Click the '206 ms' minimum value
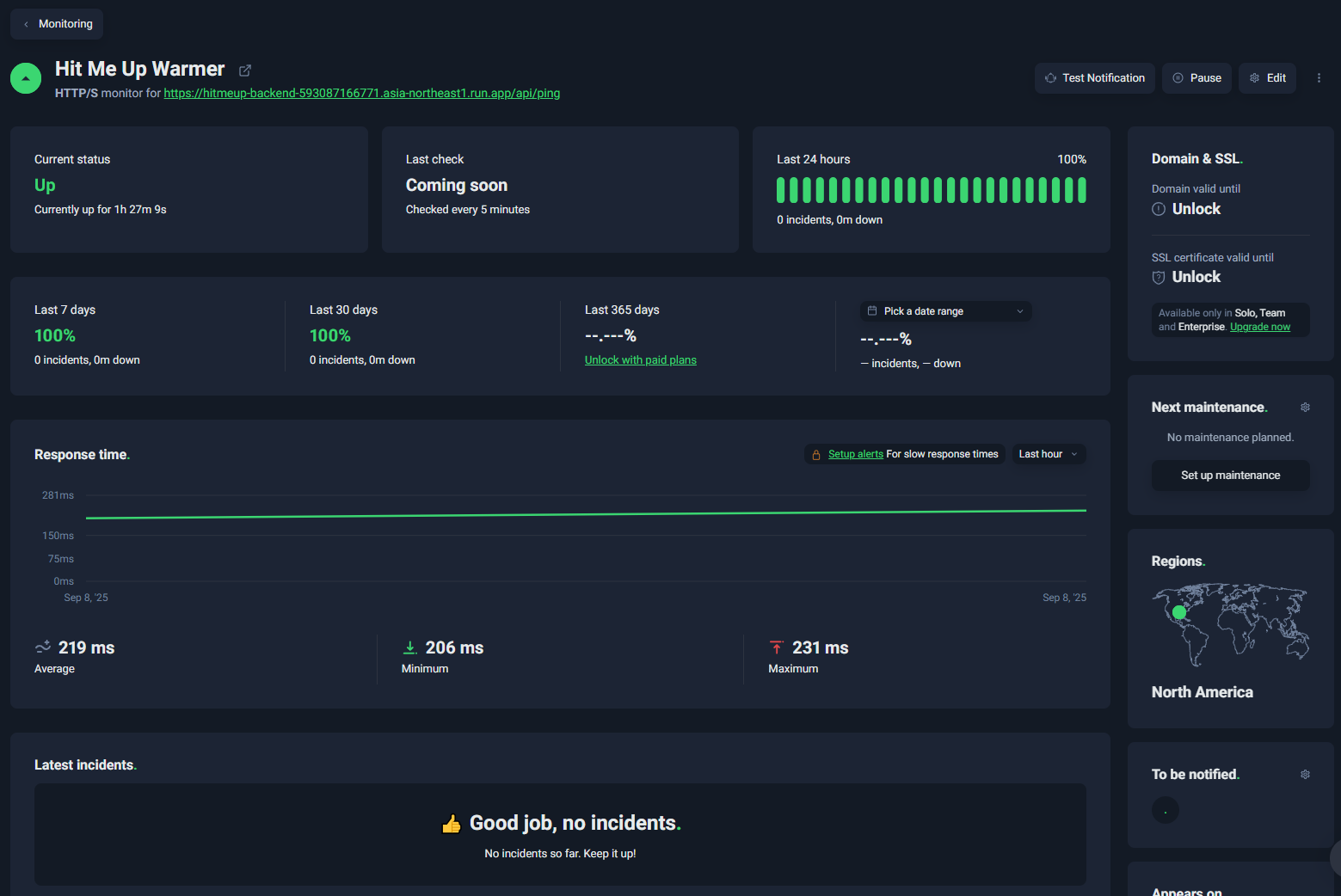This screenshot has width=1341, height=896. click(454, 647)
